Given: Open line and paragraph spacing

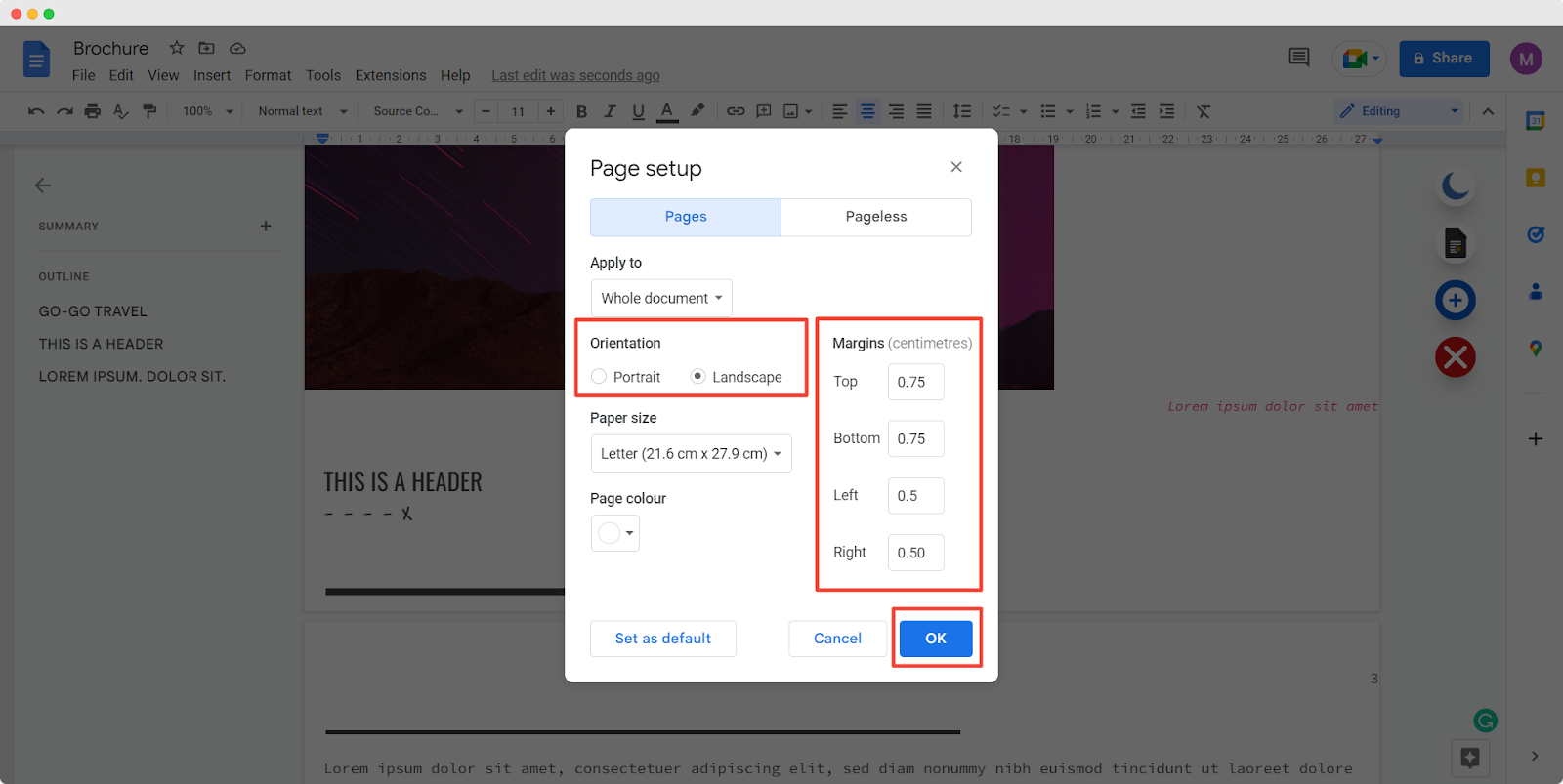Looking at the screenshot, I should [x=962, y=111].
